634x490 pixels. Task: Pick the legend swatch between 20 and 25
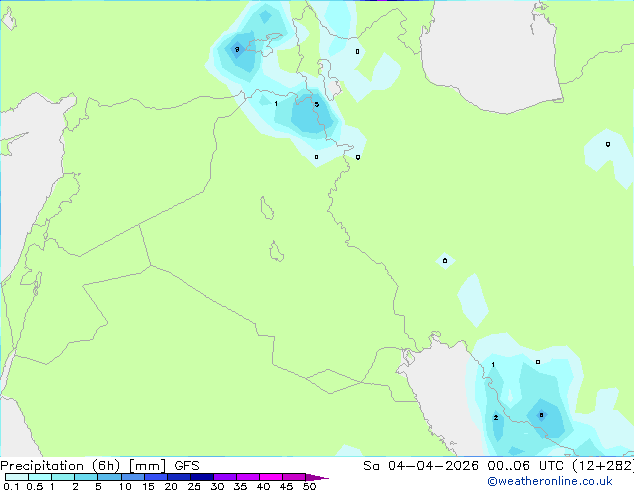[178, 477]
